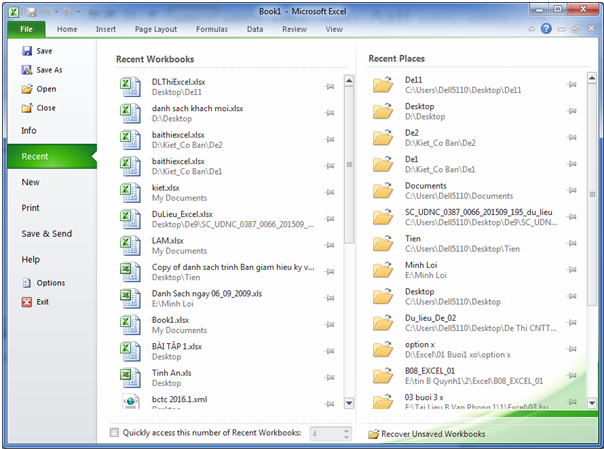Pin the Minh Loi folder in Recent Places
Image resolution: width=604 pixels, height=449 pixels.
click(572, 270)
